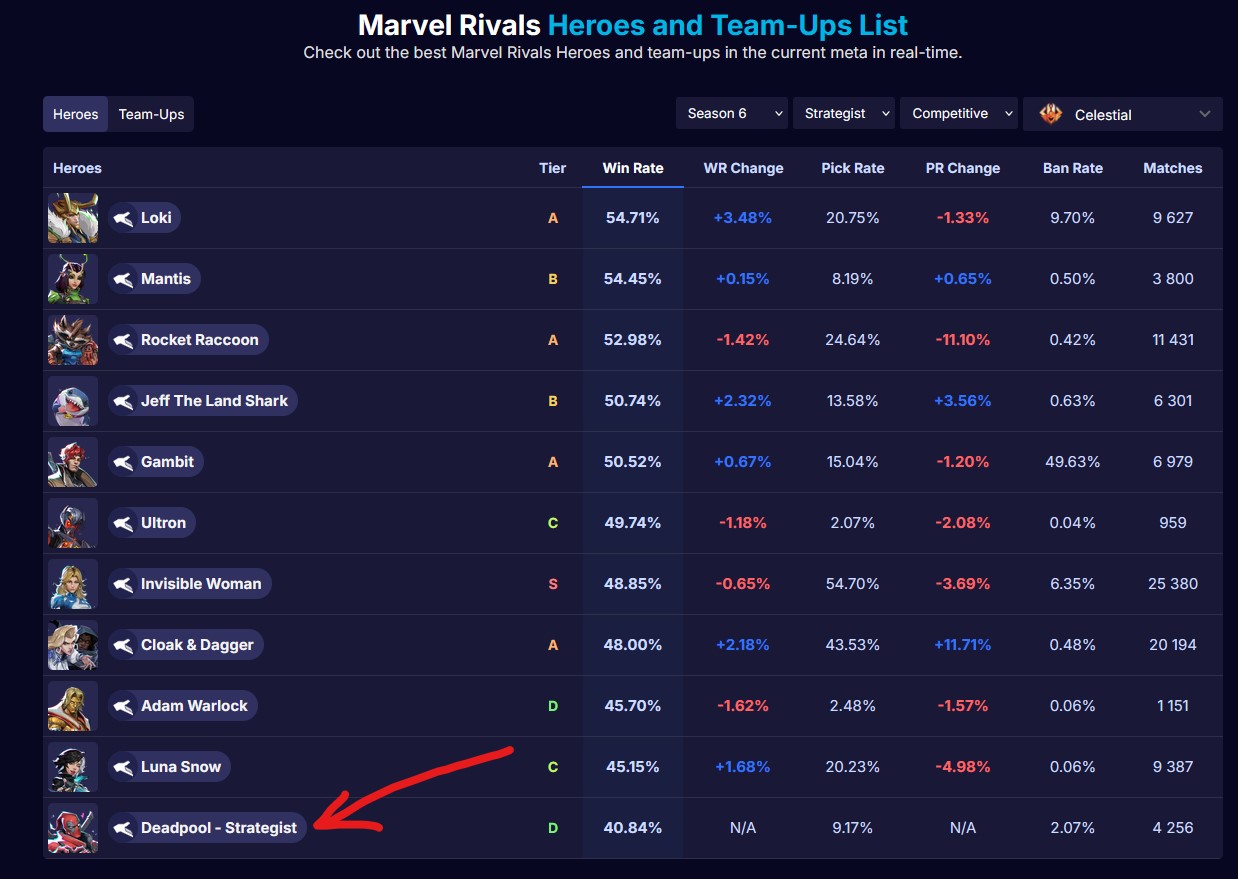Click Invisible Woman's 54.70% pick rate
The width and height of the screenshot is (1238, 879).
pyautogui.click(x=853, y=584)
